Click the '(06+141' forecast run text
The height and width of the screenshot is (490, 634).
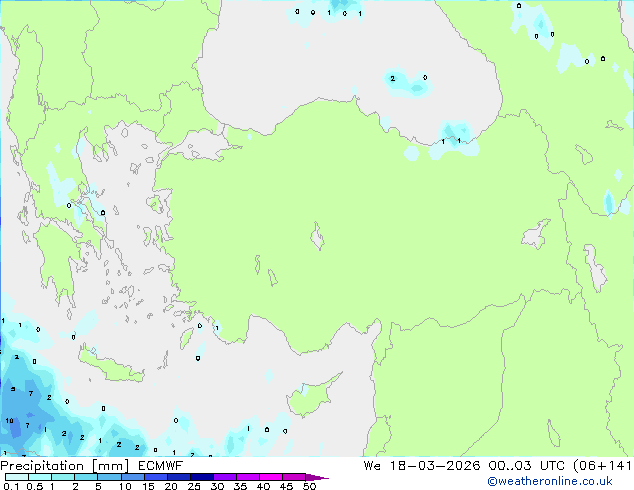point(602,466)
